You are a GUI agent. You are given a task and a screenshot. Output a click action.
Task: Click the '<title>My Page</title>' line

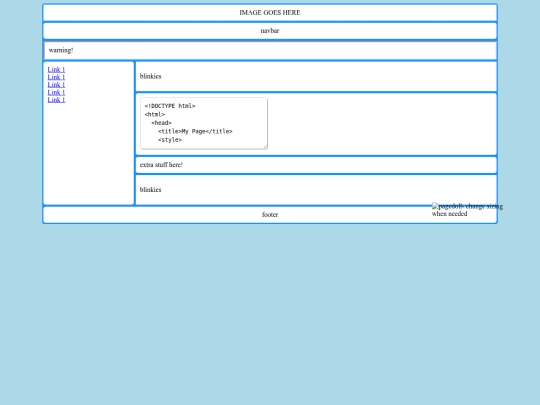(x=195, y=132)
